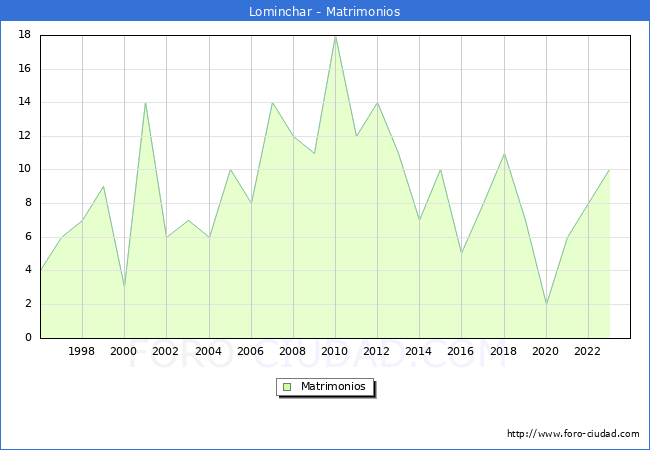The height and width of the screenshot is (450, 650).
Task: Click the green Matrimonios legend swatch
Action: 286,386
